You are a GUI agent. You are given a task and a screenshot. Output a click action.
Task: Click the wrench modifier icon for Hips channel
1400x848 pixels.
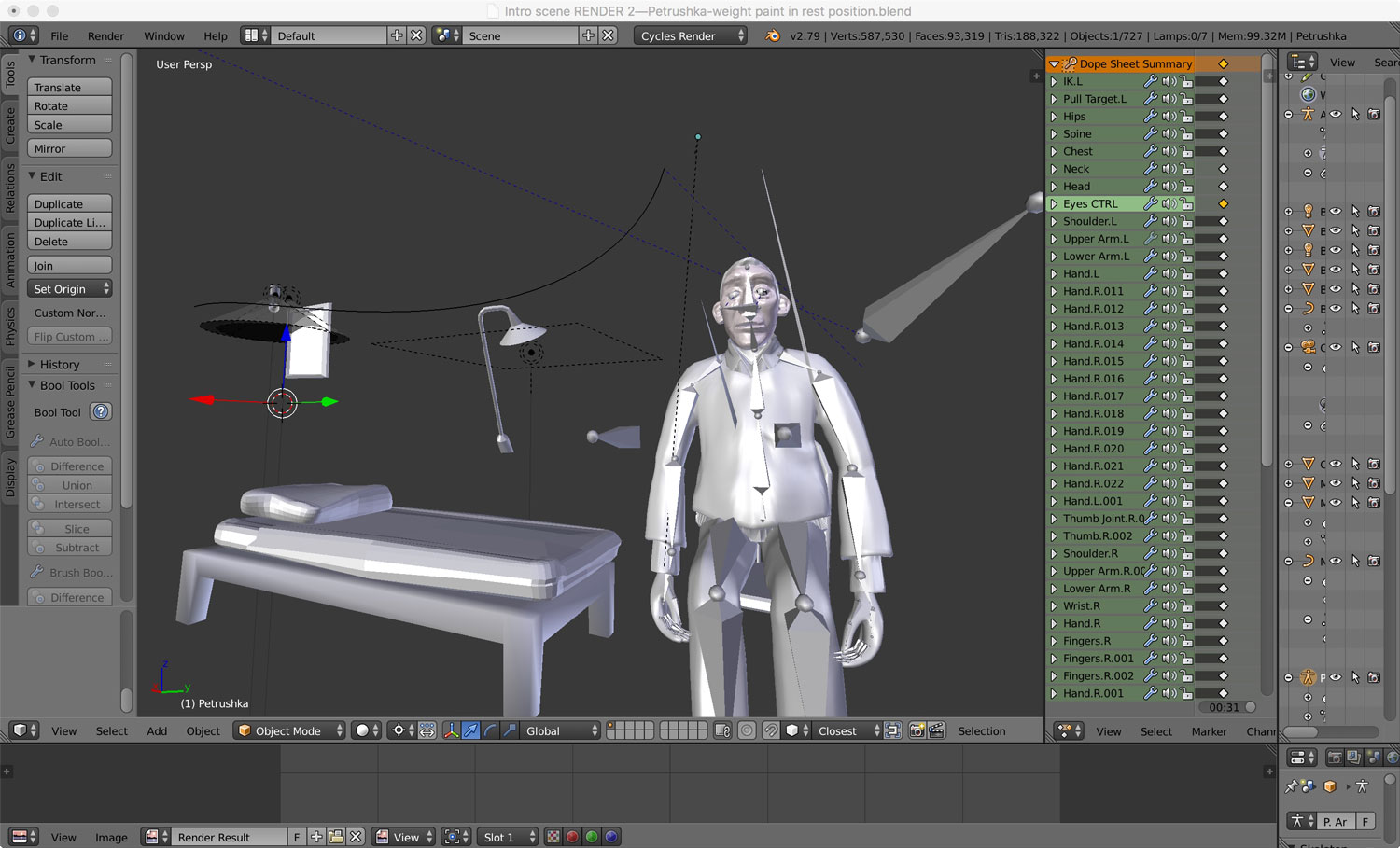[x=1151, y=117]
